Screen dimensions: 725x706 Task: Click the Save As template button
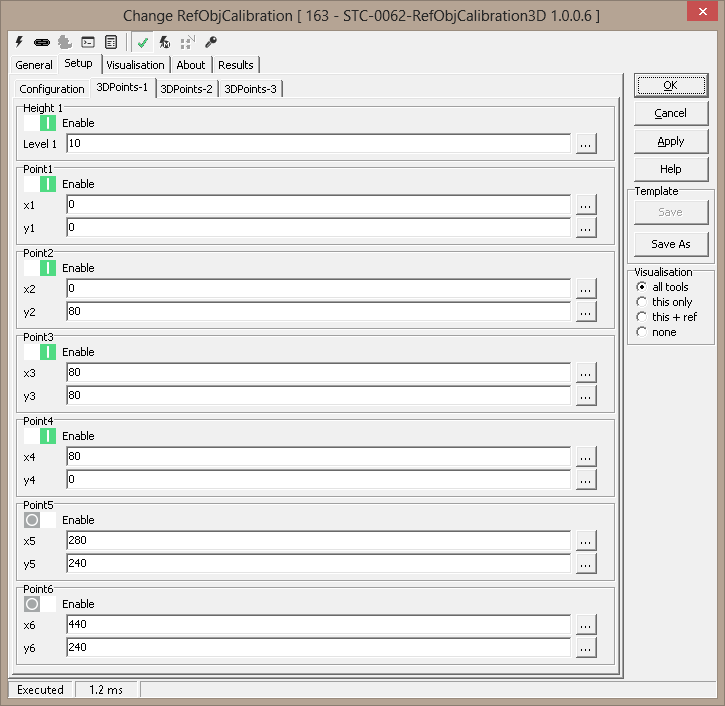coord(670,244)
